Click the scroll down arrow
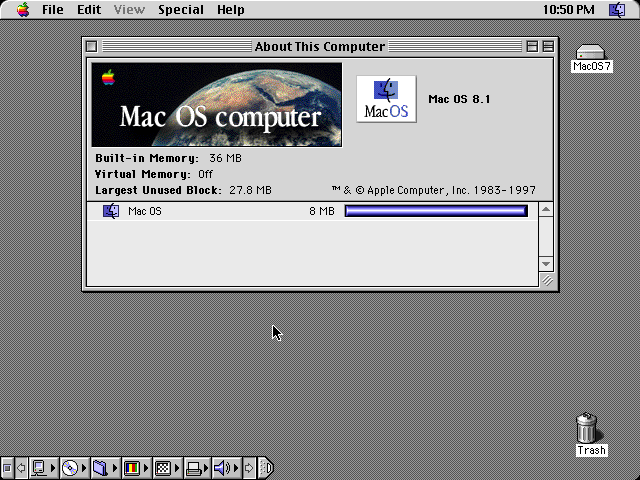The height and width of the screenshot is (480, 640). (x=546, y=264)
